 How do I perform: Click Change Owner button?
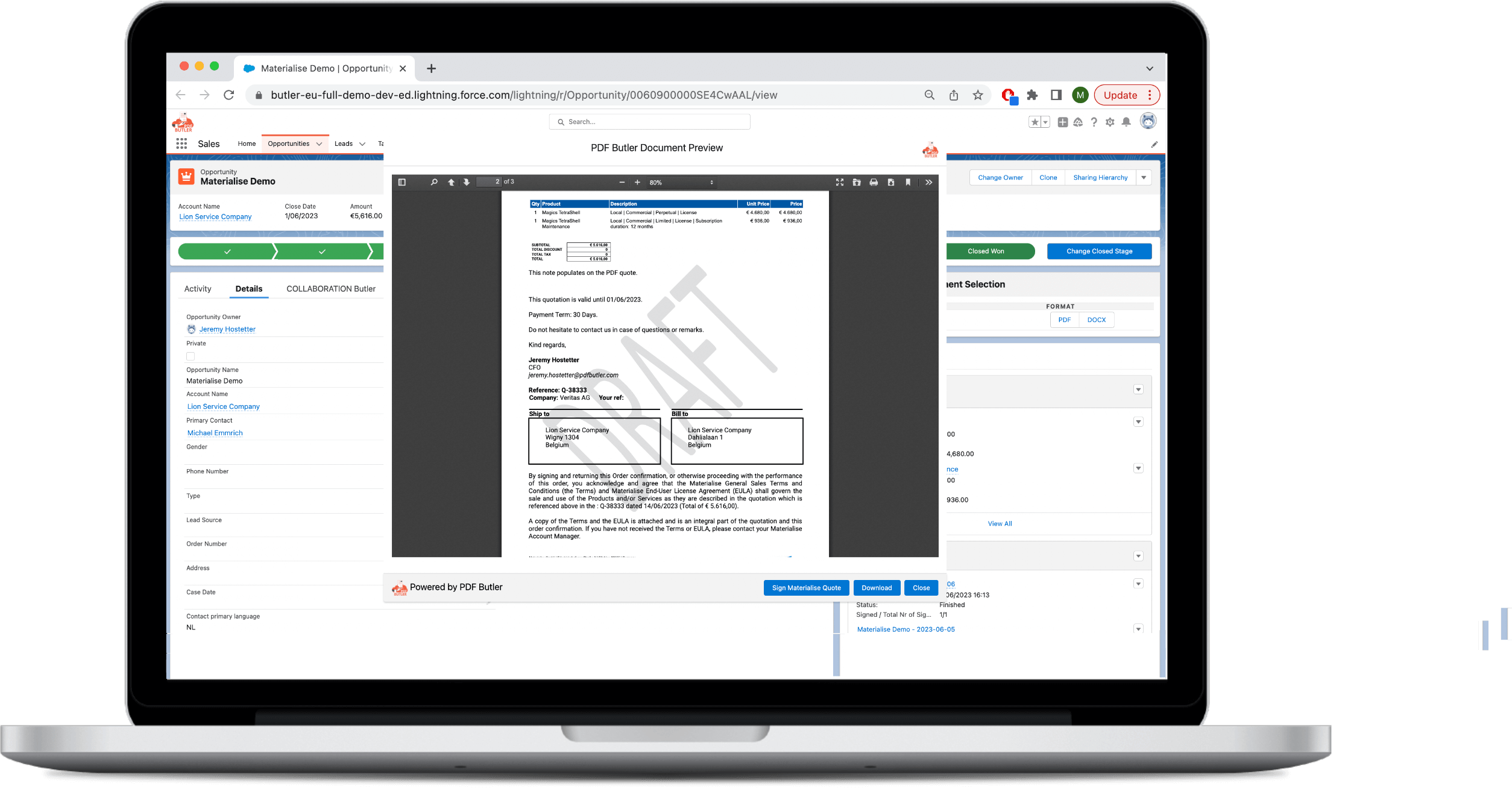click(1000, 178)
